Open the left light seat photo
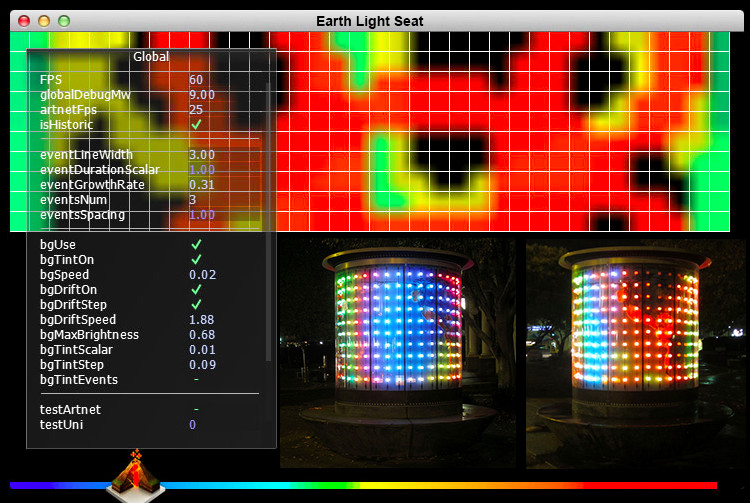This screenshot has width=750, height=503. tap(397, 352)
